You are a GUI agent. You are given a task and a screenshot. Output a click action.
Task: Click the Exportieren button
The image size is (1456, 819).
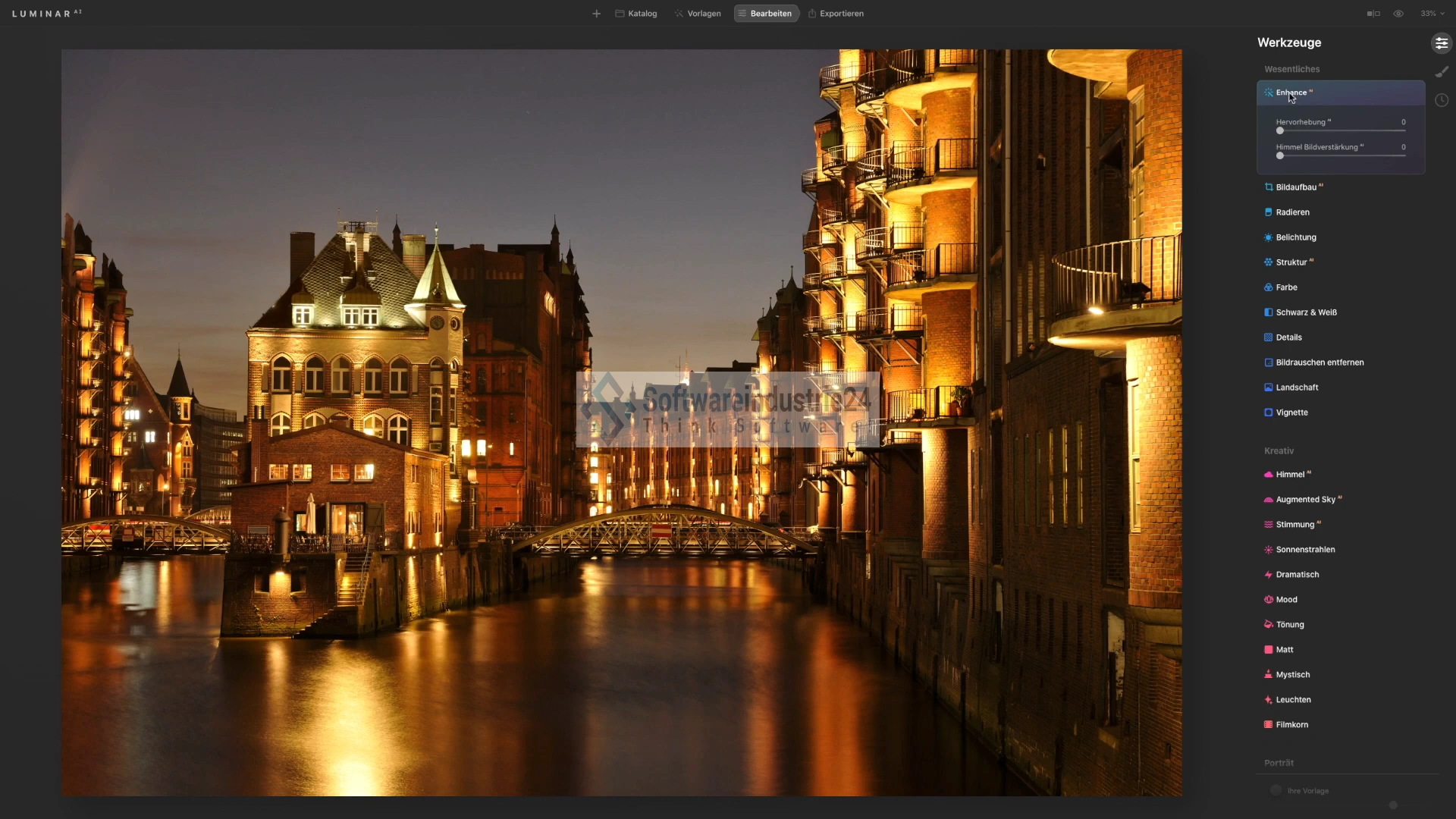point(836,14)
